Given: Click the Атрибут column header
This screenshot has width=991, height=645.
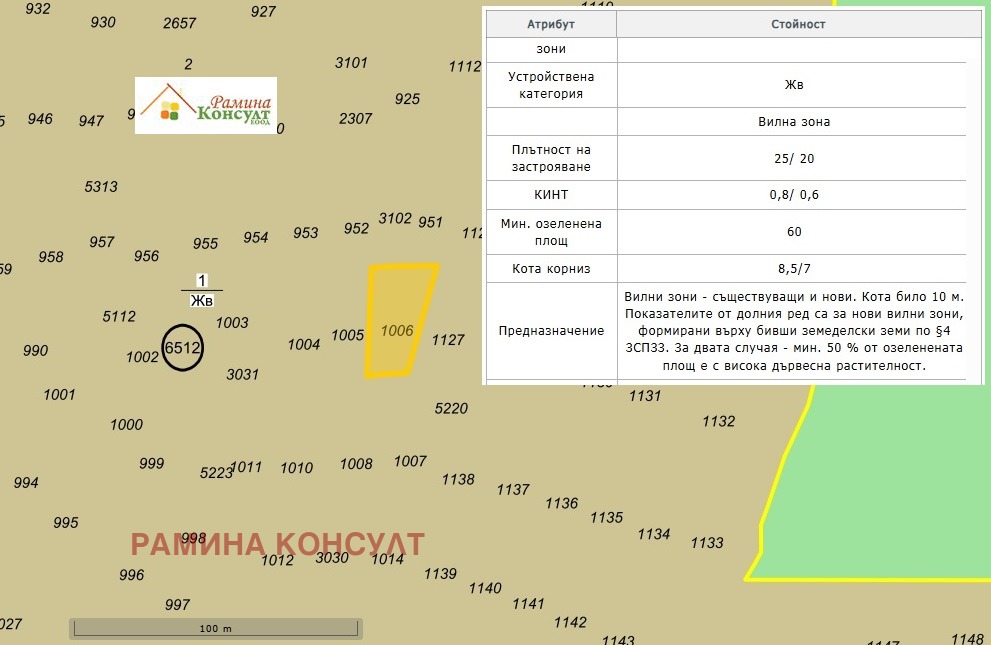Looking at the screenshot, I should coord(551,24).
